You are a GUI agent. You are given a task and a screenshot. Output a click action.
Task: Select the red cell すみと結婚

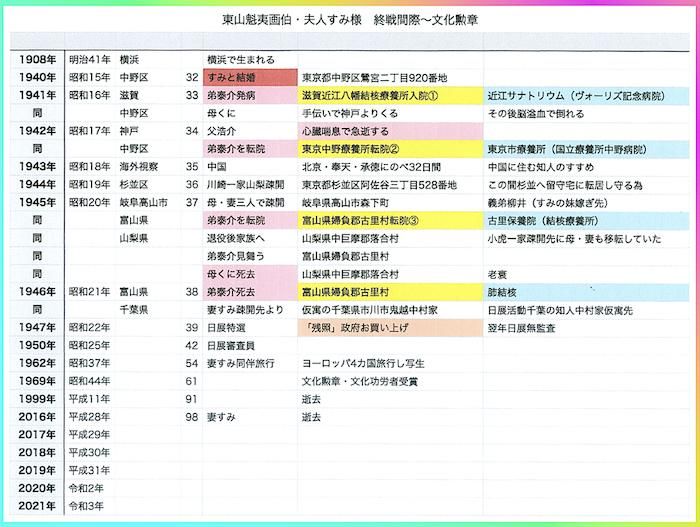click(x=250, y=77)
